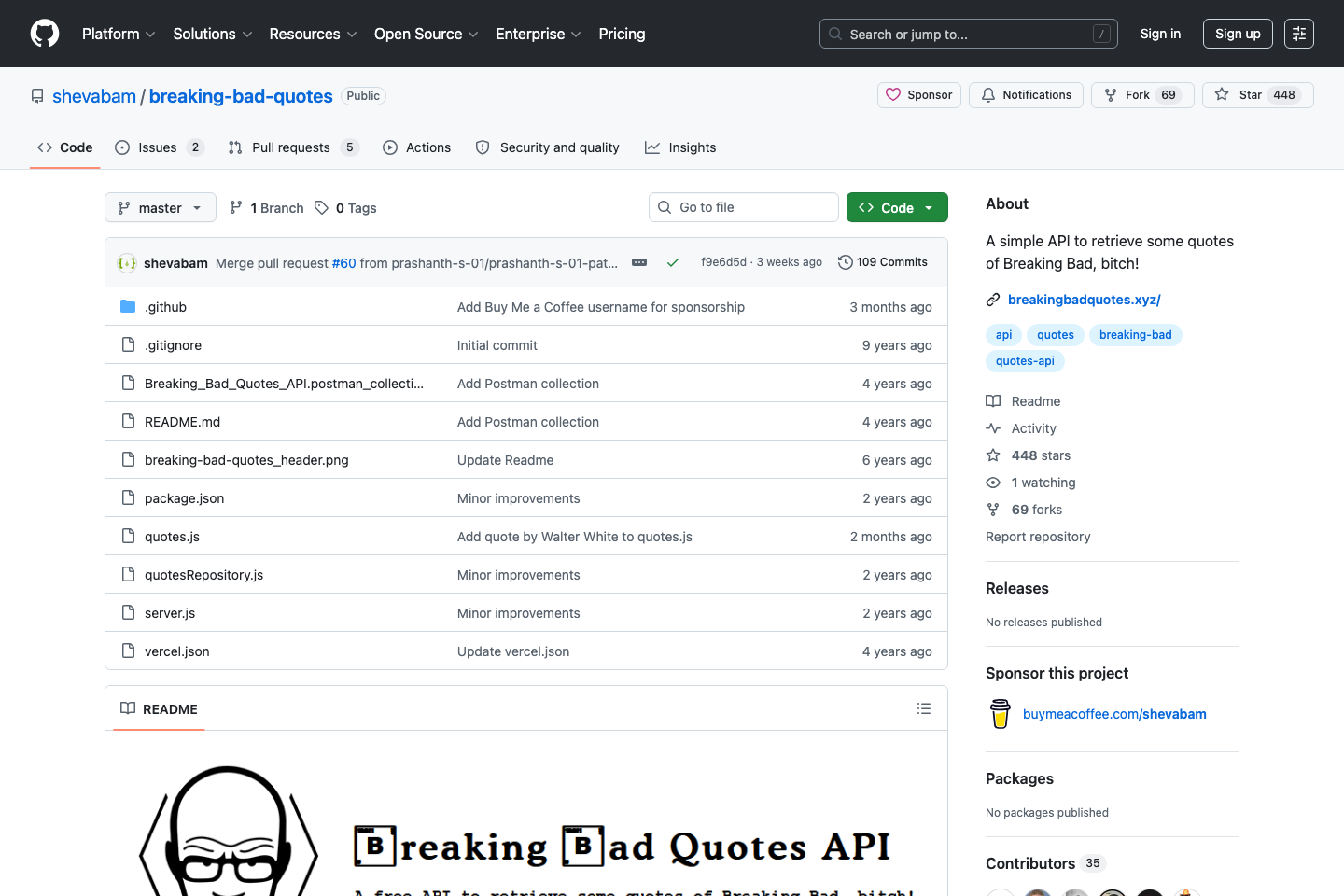The height and width of the screenshot is (896, 1344).
Task: Click the Insights graph icon
Action: (x=653, y=147)
